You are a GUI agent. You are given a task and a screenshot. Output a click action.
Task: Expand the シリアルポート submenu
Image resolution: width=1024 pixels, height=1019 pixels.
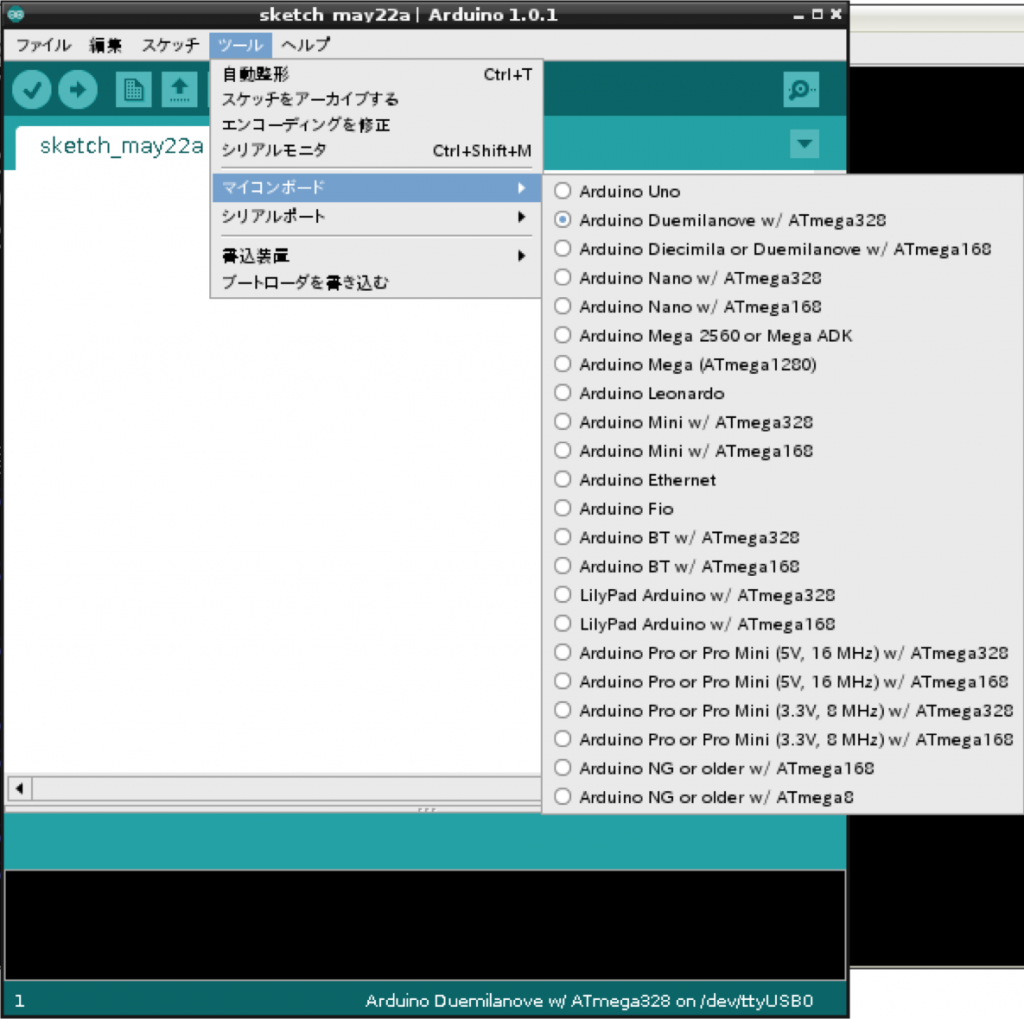click(280, 215)
